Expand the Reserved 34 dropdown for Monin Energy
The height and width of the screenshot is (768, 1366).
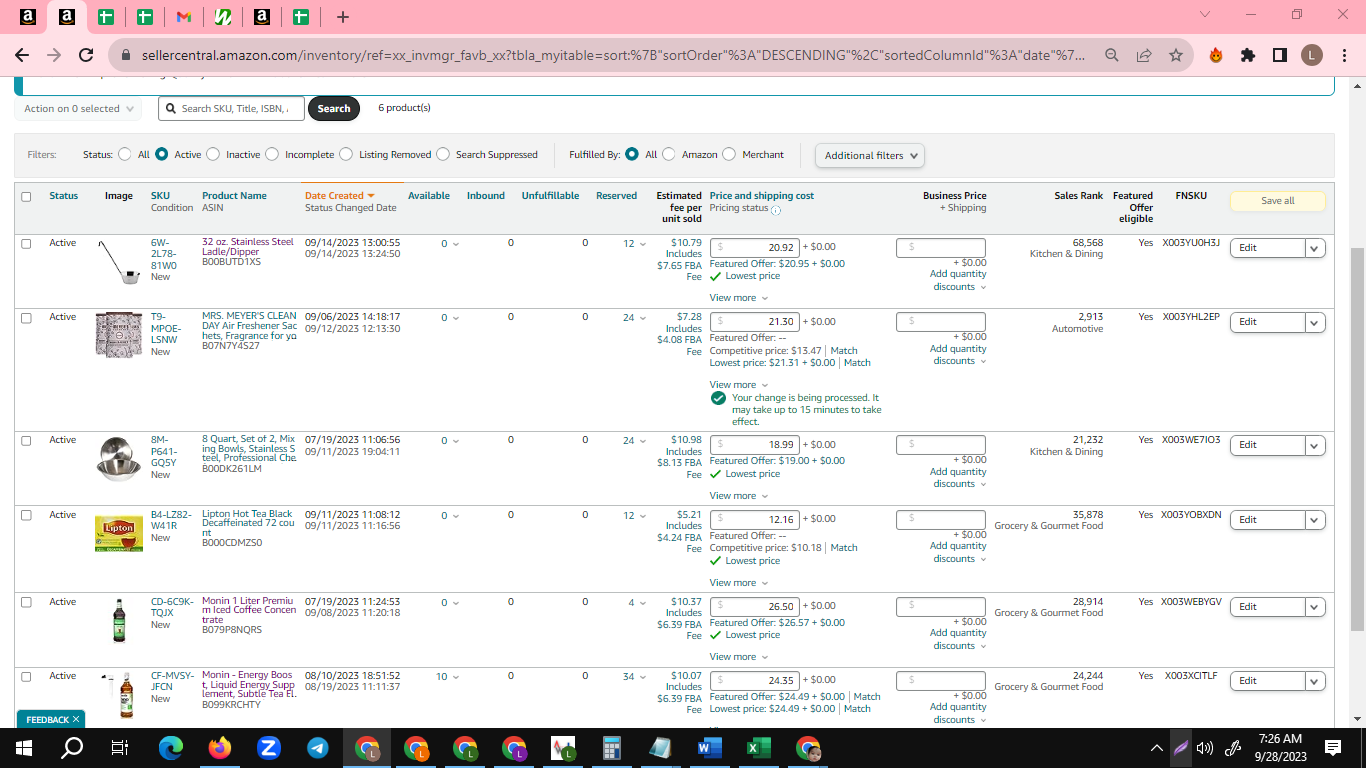click(634, 677)
